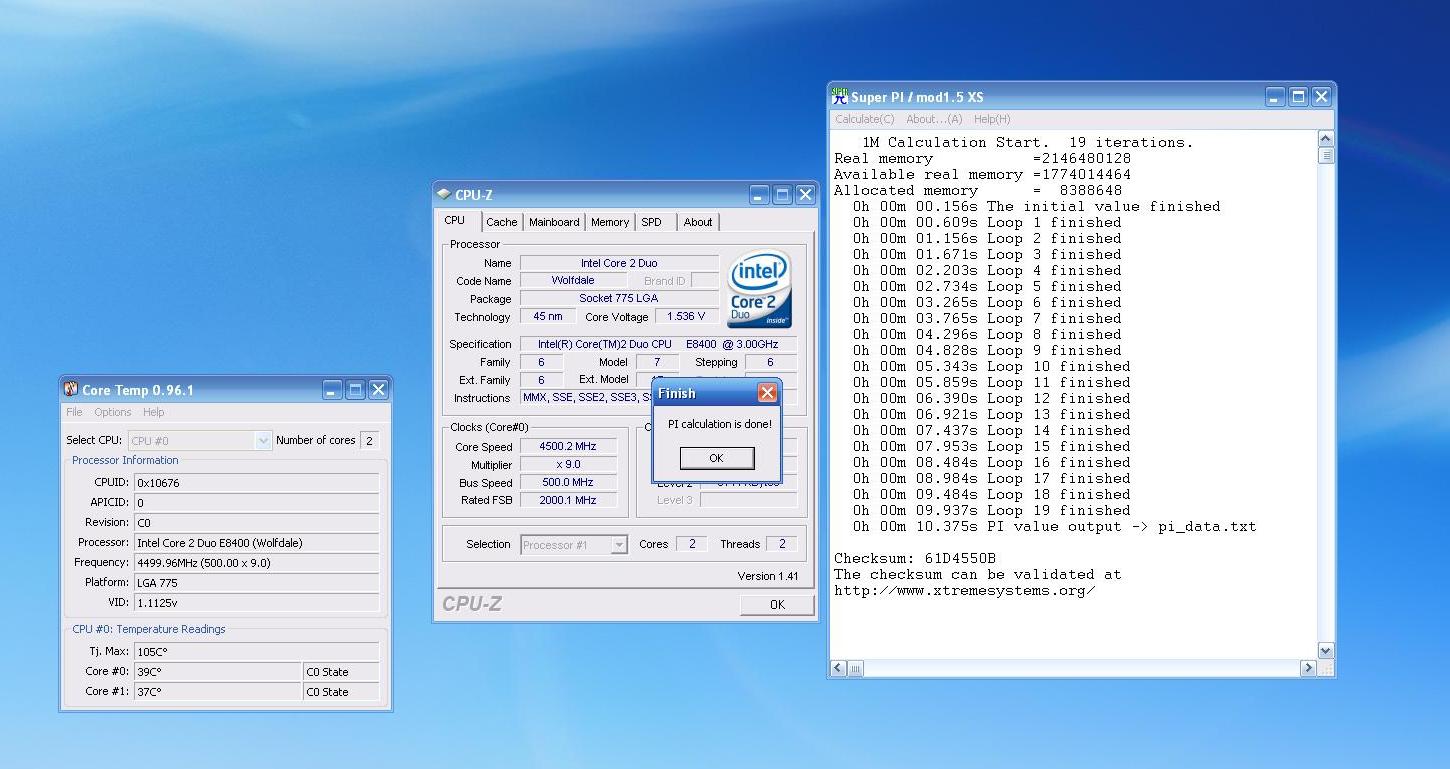This screenshot has height=769, width=1450.
Task: Open the File menu in Core Temp
Action: 74,412
